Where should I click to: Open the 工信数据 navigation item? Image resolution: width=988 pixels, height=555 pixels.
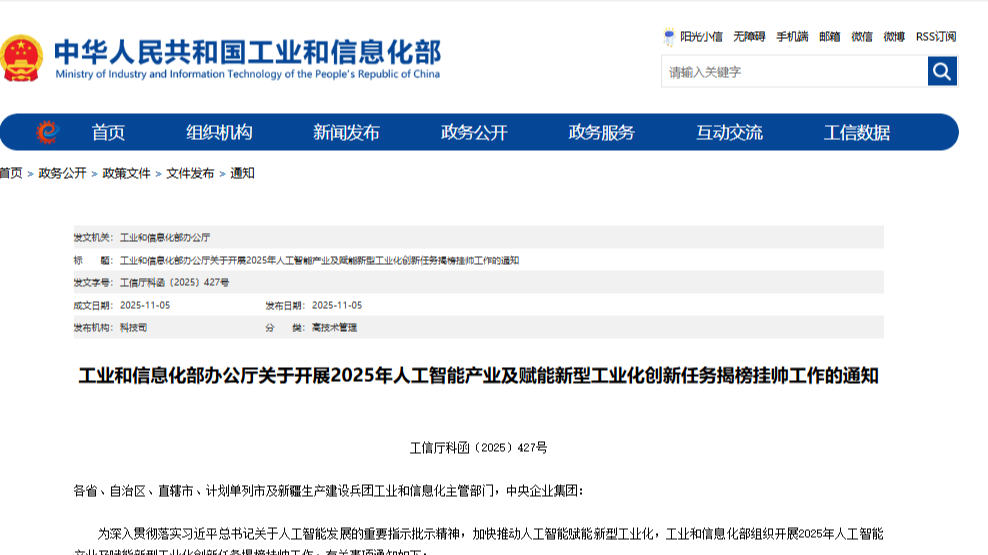[x=856, y=132]
